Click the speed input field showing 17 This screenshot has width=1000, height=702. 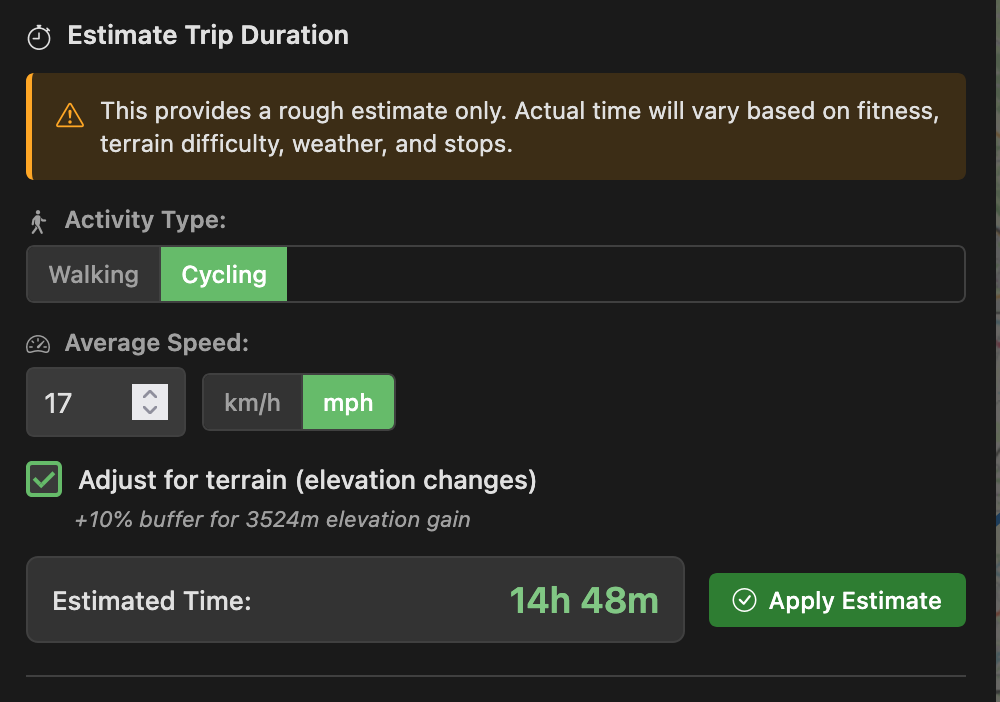(80, 402)
